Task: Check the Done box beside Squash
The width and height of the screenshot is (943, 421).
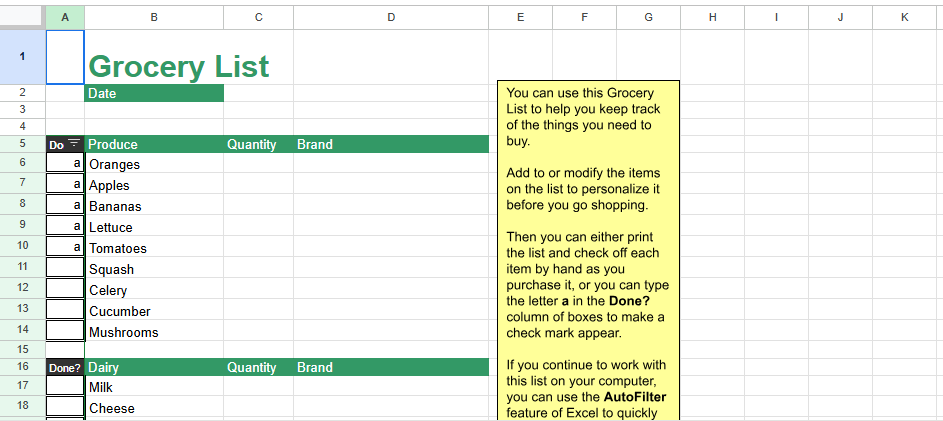Action: pyautogui.click(x=65, y=269)
